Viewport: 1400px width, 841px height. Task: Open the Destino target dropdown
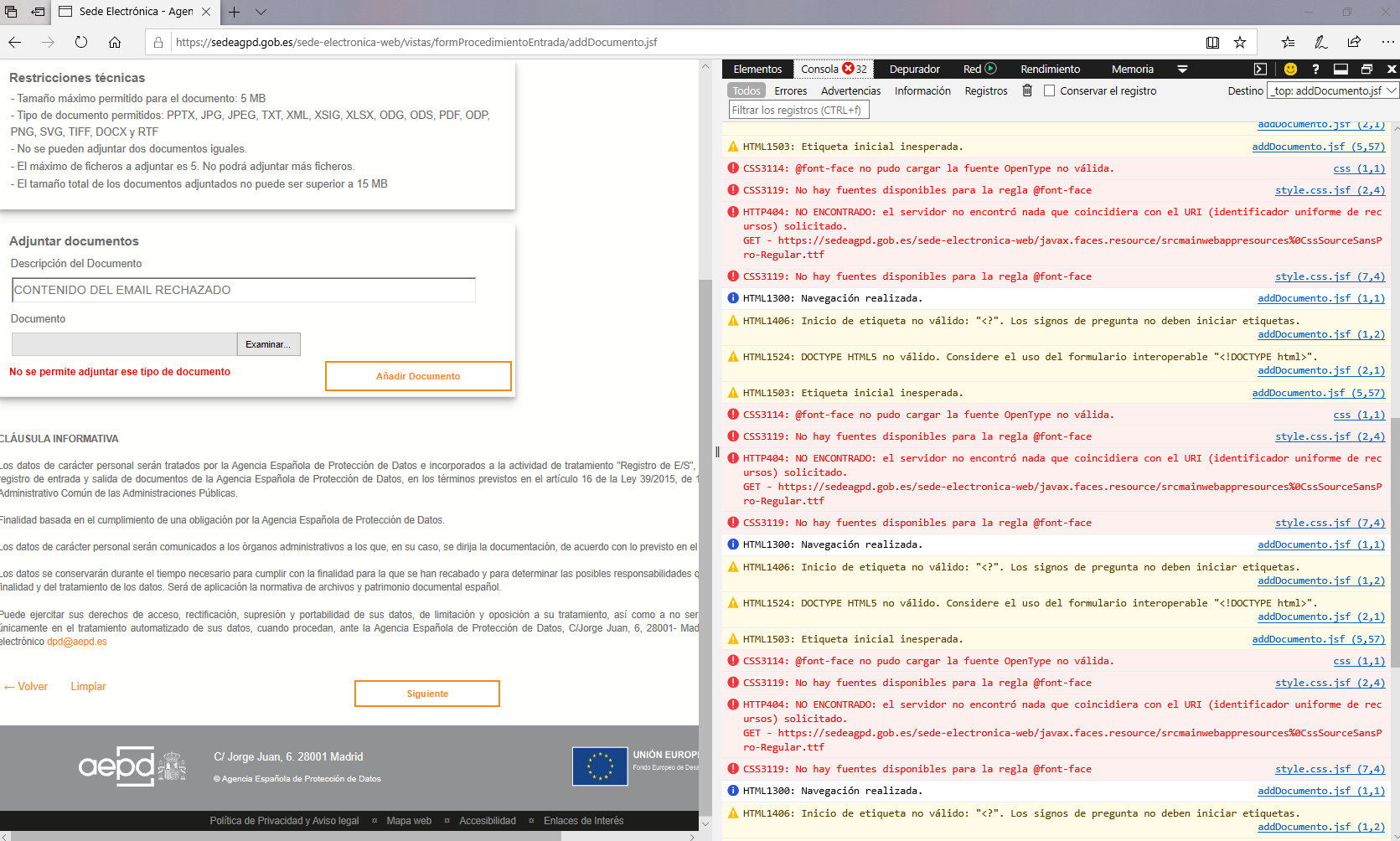(1333, 90)
